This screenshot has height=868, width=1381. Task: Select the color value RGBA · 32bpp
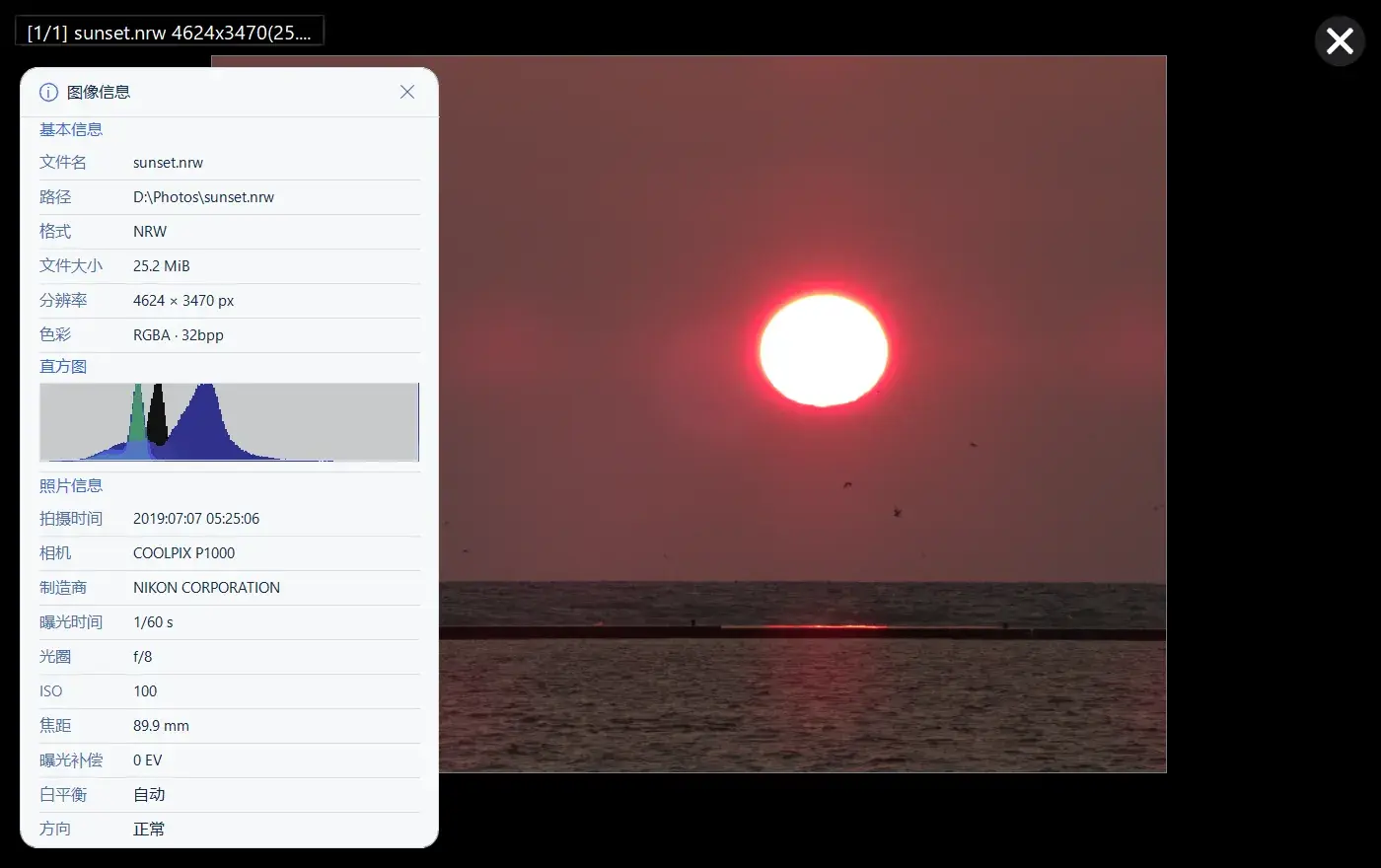179,335
